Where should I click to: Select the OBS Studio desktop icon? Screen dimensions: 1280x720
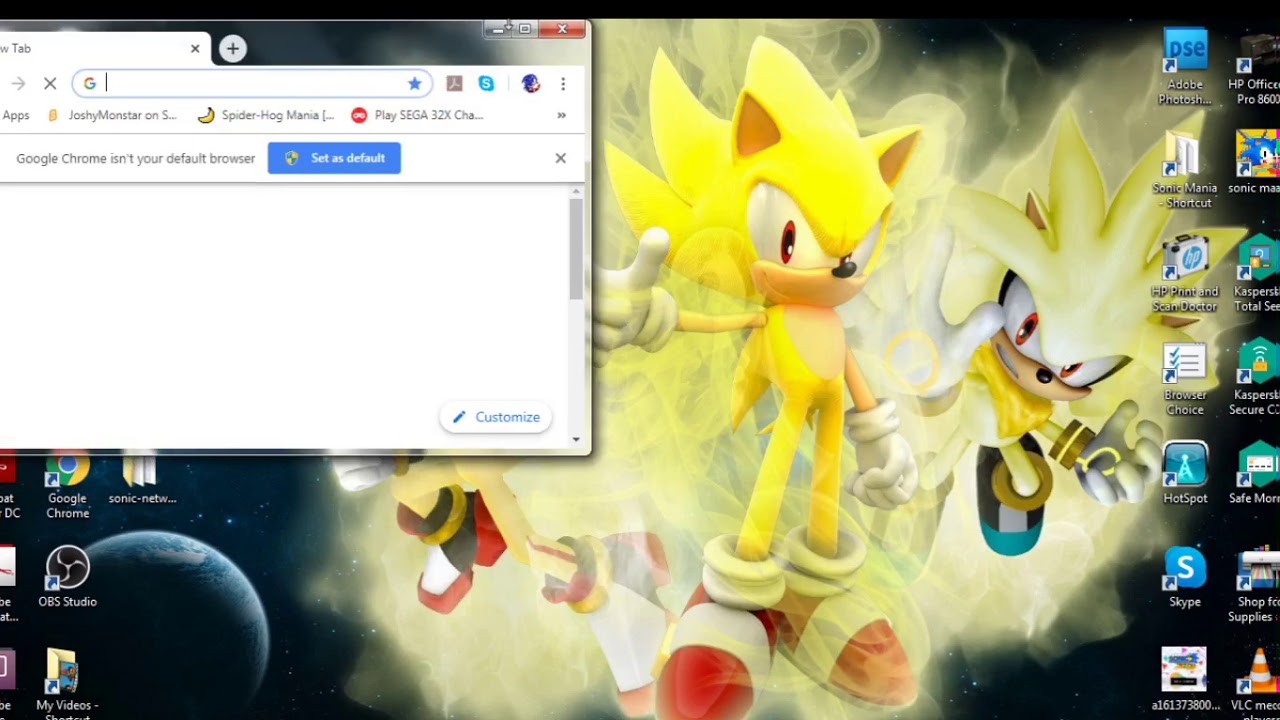pyautogui.click(x=67, y=577)
